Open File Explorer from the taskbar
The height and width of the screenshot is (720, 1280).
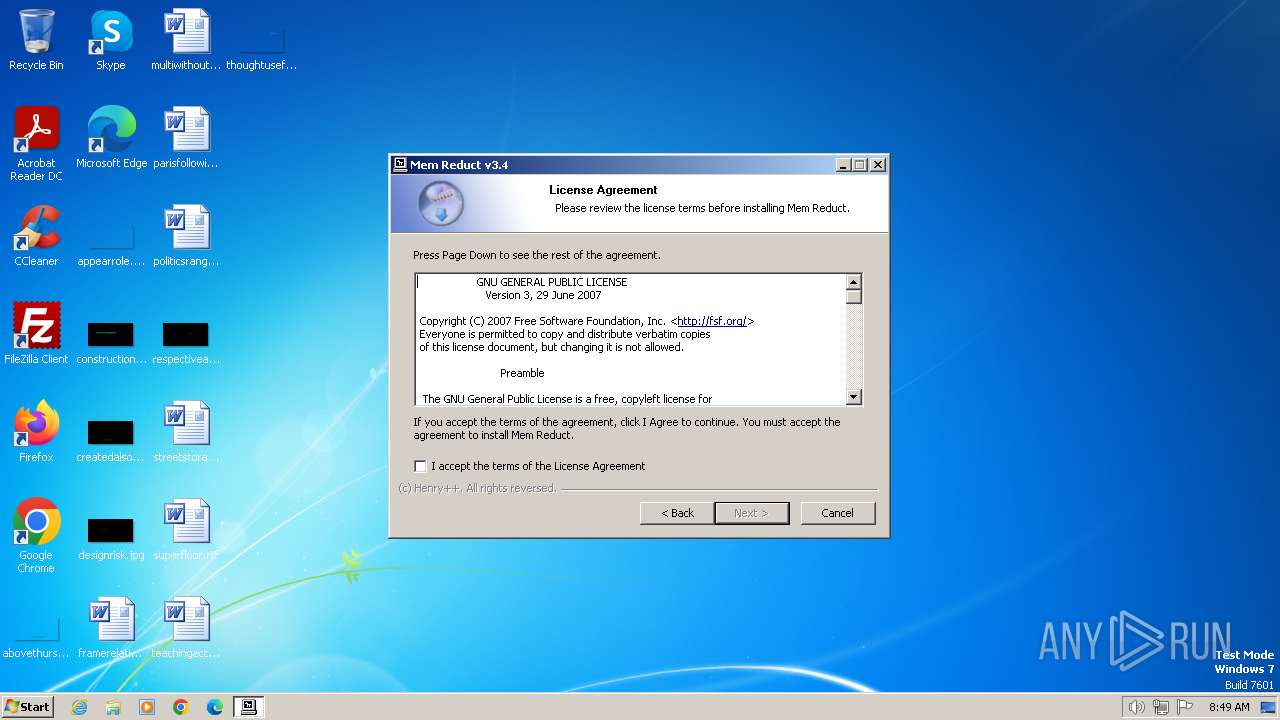coord(113,707)
